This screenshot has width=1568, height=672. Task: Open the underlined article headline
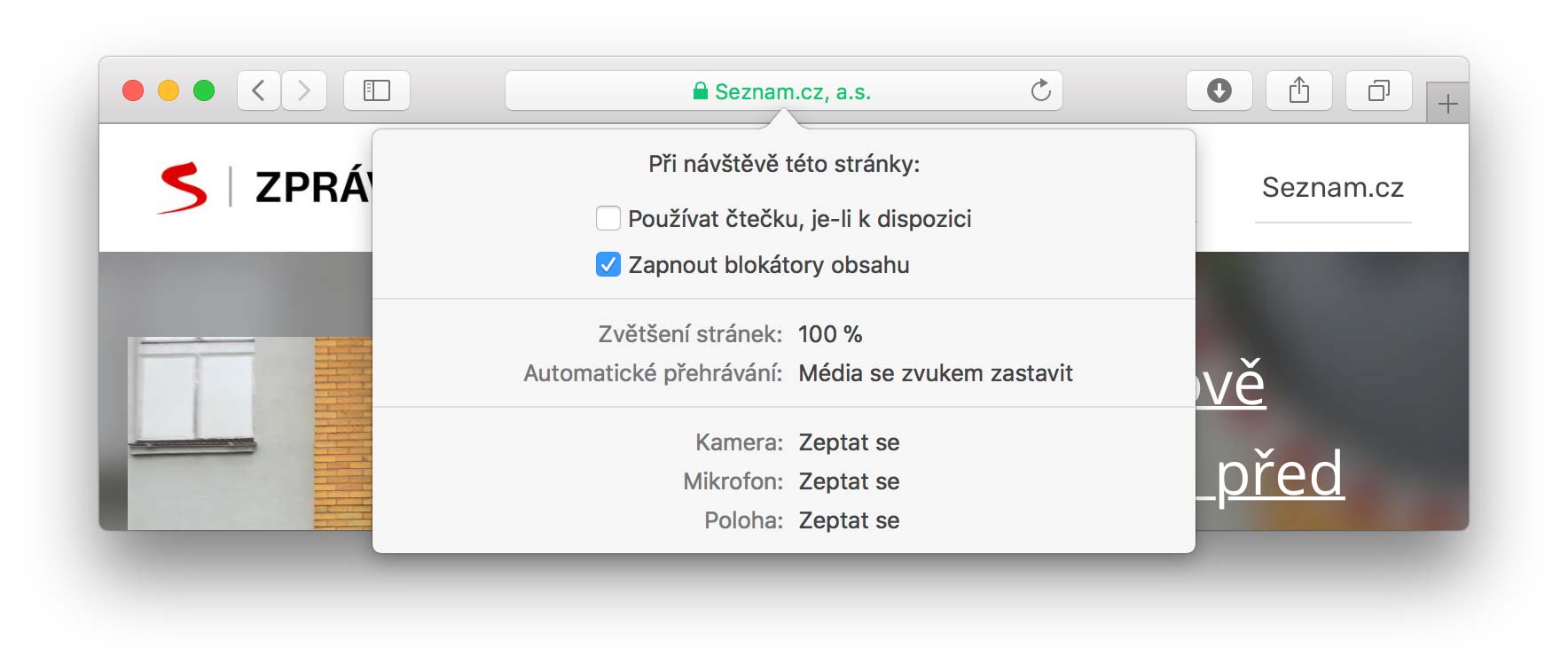[1271, 430]
